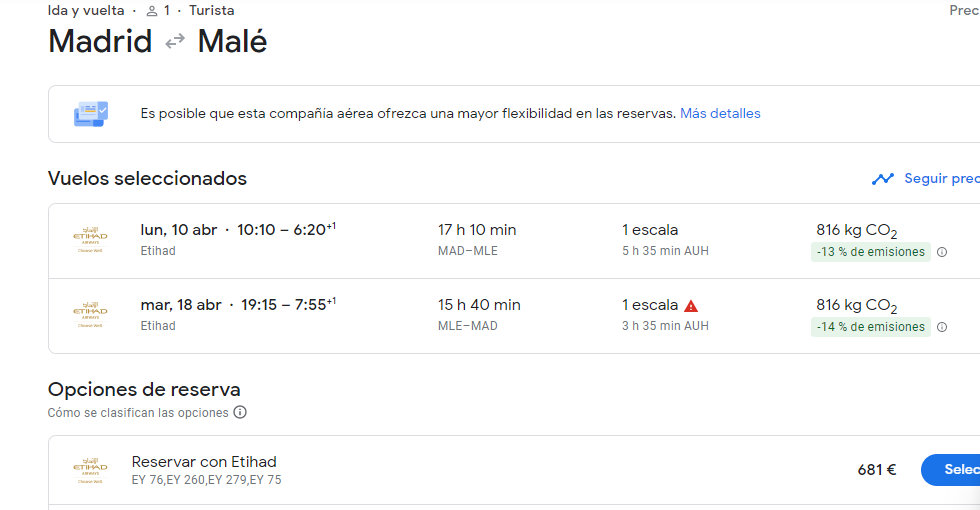Click the 681 € price

tap(877, 469)
